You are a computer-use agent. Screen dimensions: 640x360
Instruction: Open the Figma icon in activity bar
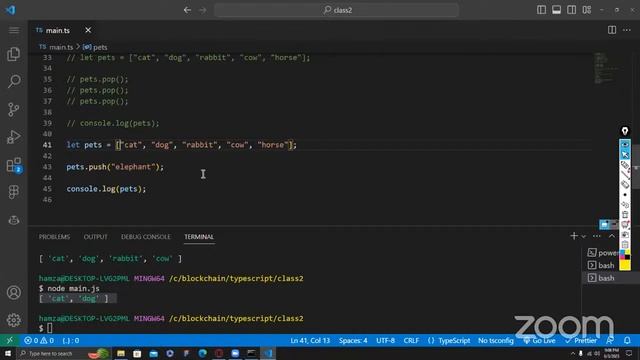coord(13,192)
